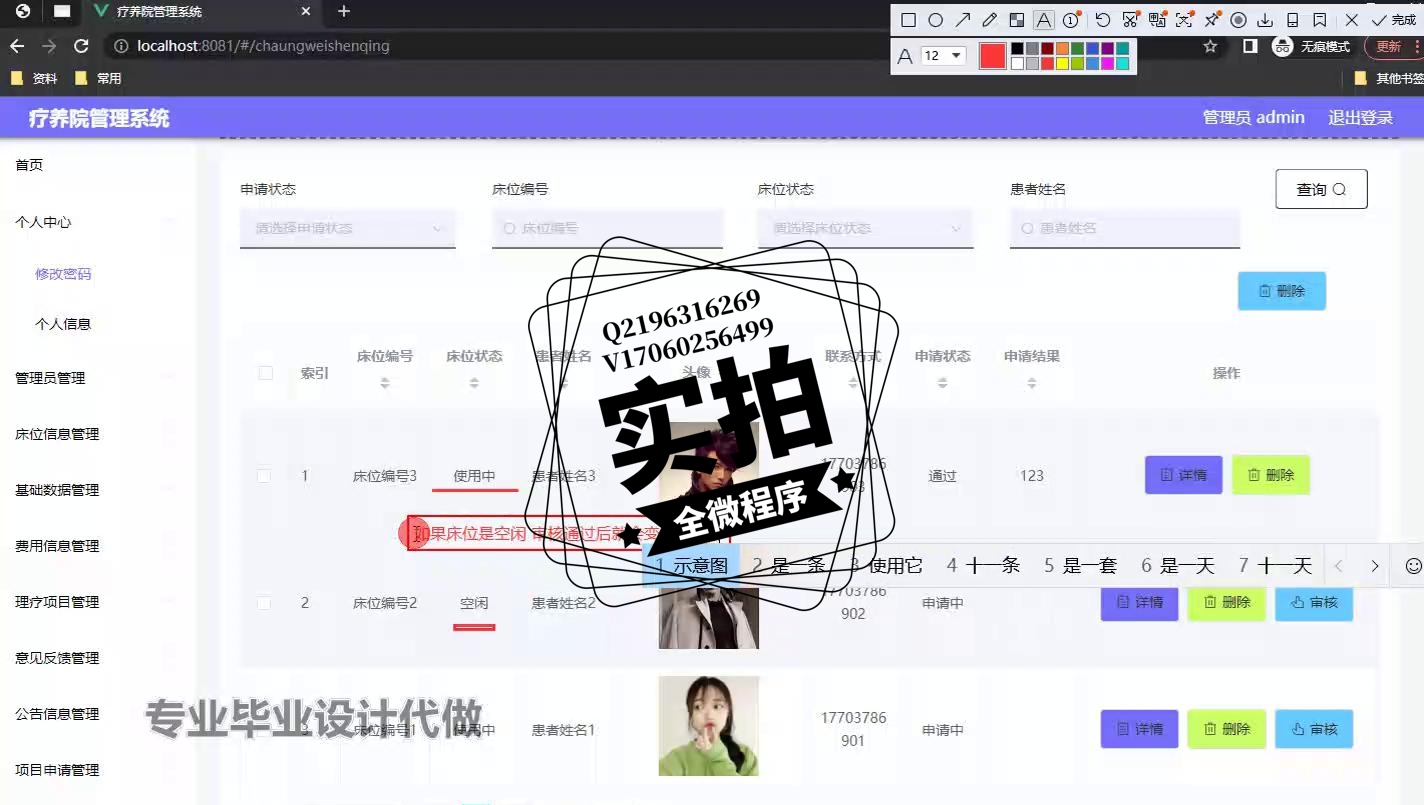Start screen recording from the toolbar
1424x805 pixels.
click(x=1238, y=20)
